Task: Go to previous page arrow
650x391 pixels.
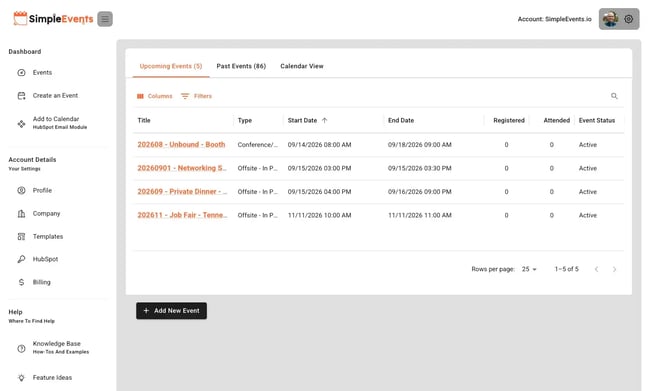Action: pos(596,269)
